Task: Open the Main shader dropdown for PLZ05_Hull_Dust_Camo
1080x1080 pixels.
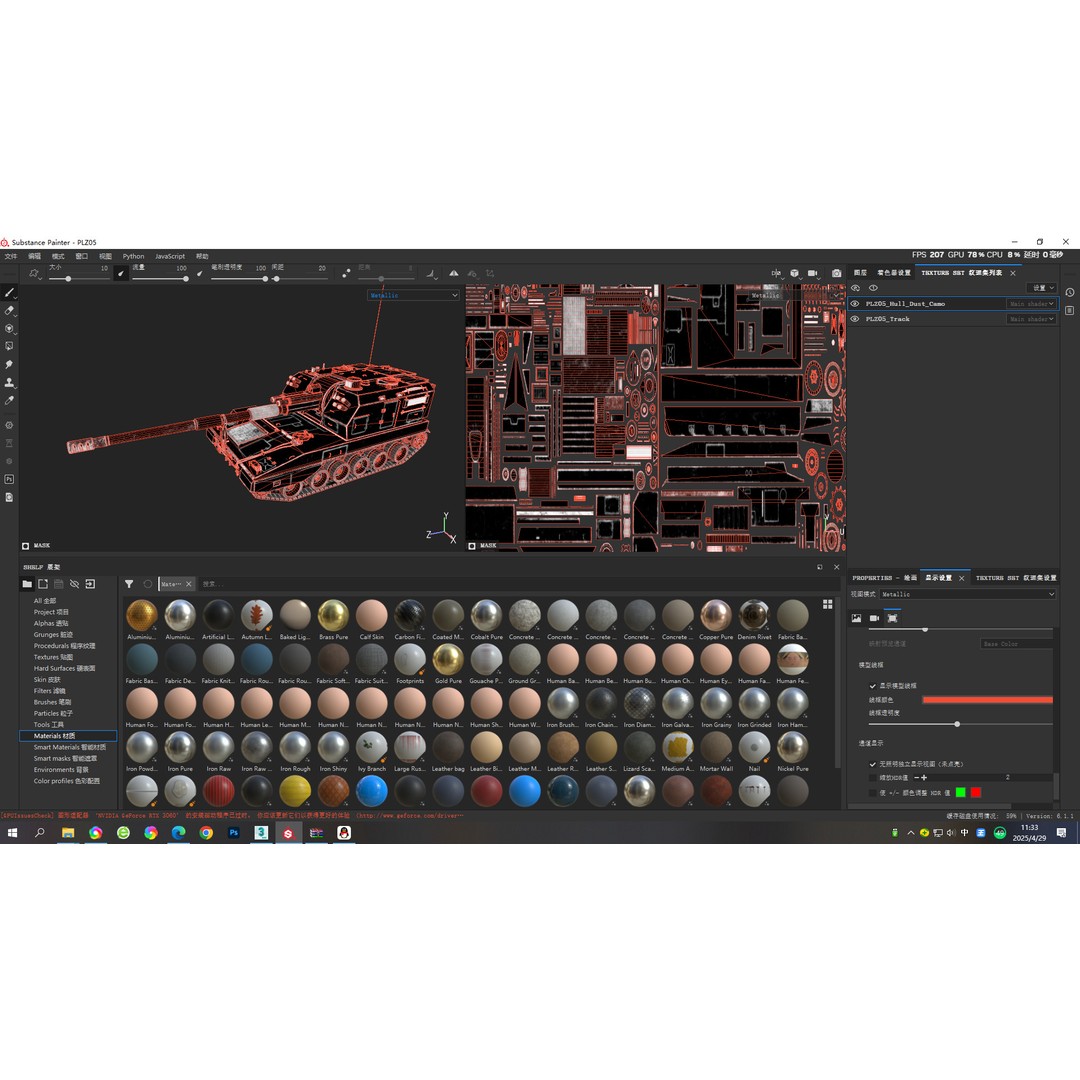Action: click(x=1031, y=304)
